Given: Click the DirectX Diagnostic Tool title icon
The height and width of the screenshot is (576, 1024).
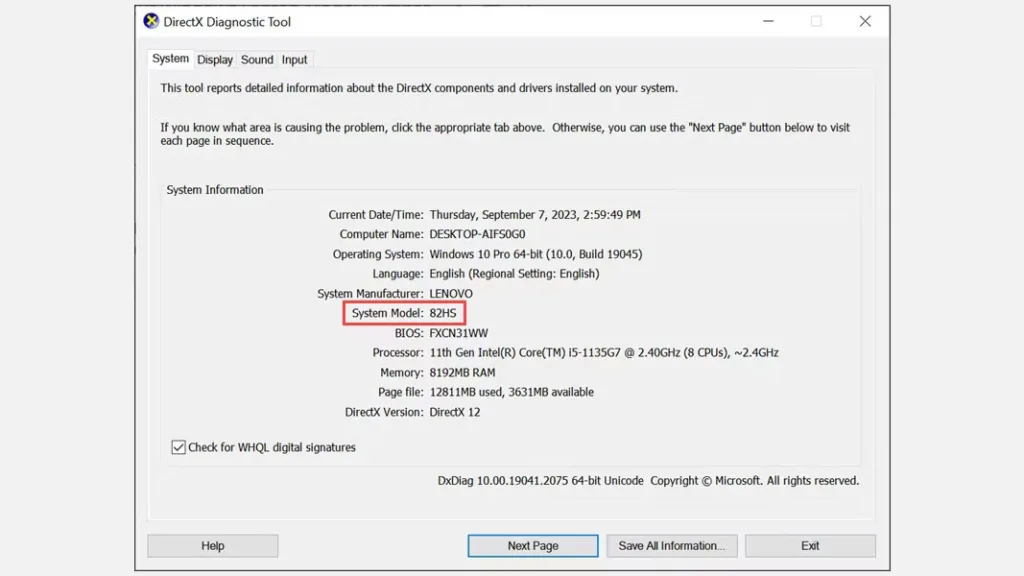Looking at the screenshot, I should [151, 21].
